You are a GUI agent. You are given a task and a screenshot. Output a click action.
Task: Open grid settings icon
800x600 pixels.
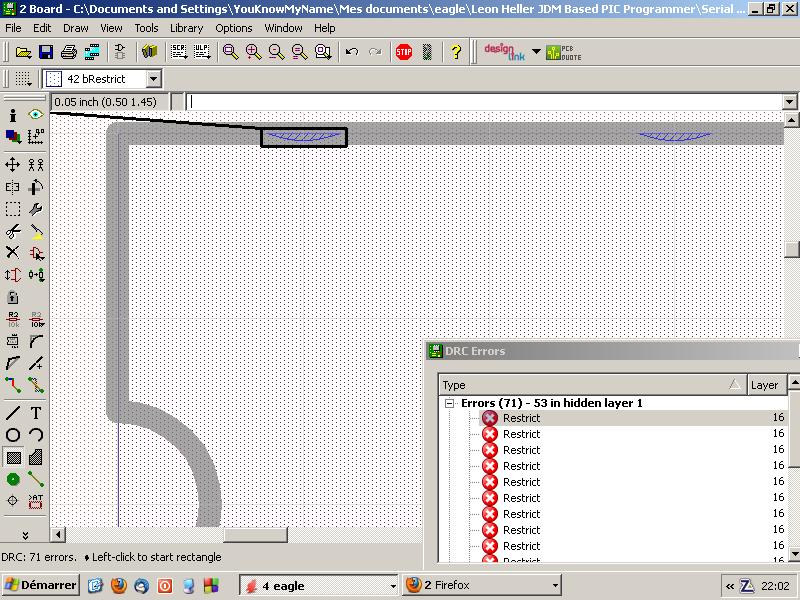[23, 79]
